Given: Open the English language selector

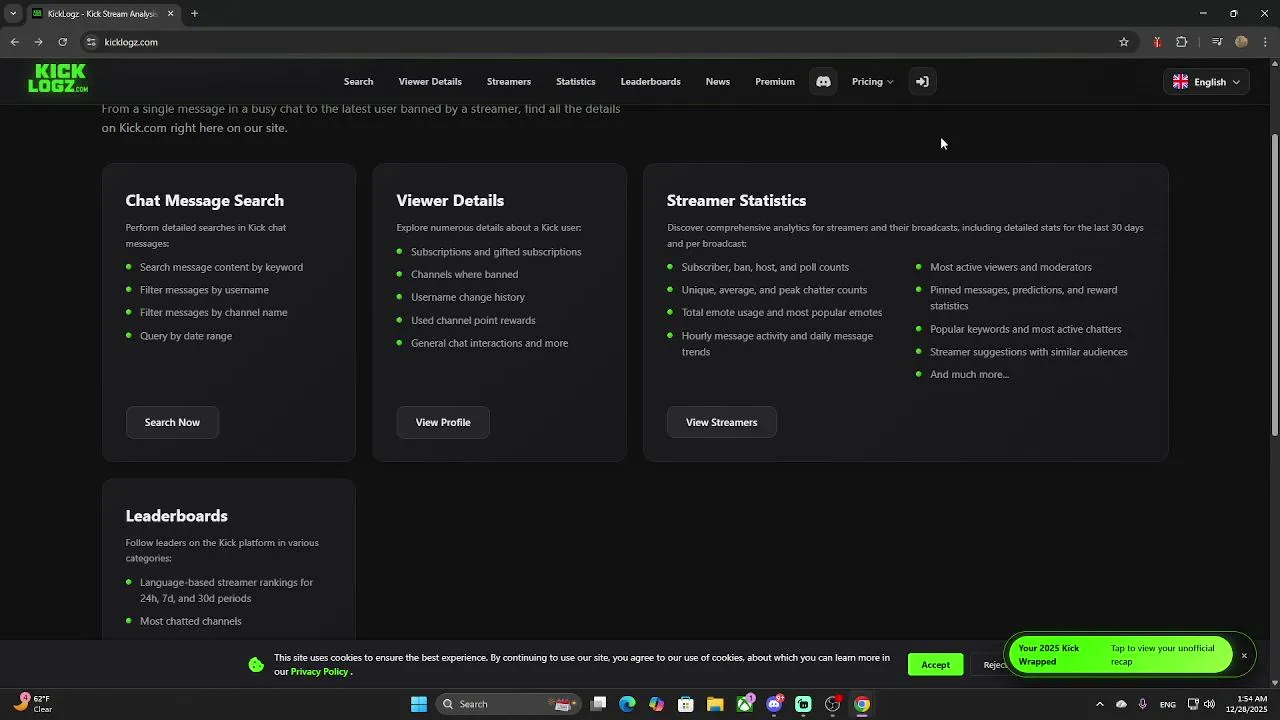Looking at the screenshot, I should [x=1206, y=82].
